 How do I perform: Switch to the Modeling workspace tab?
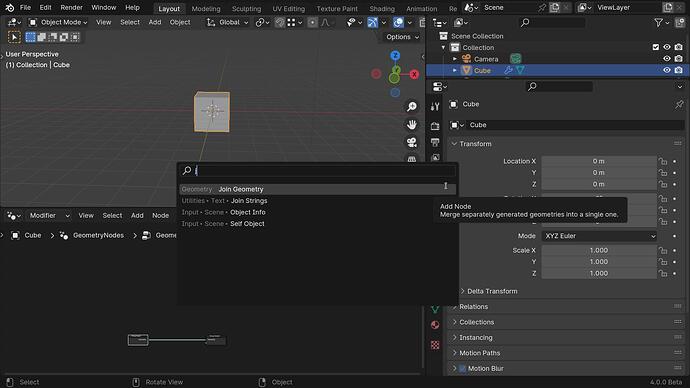tap(206, 8)
